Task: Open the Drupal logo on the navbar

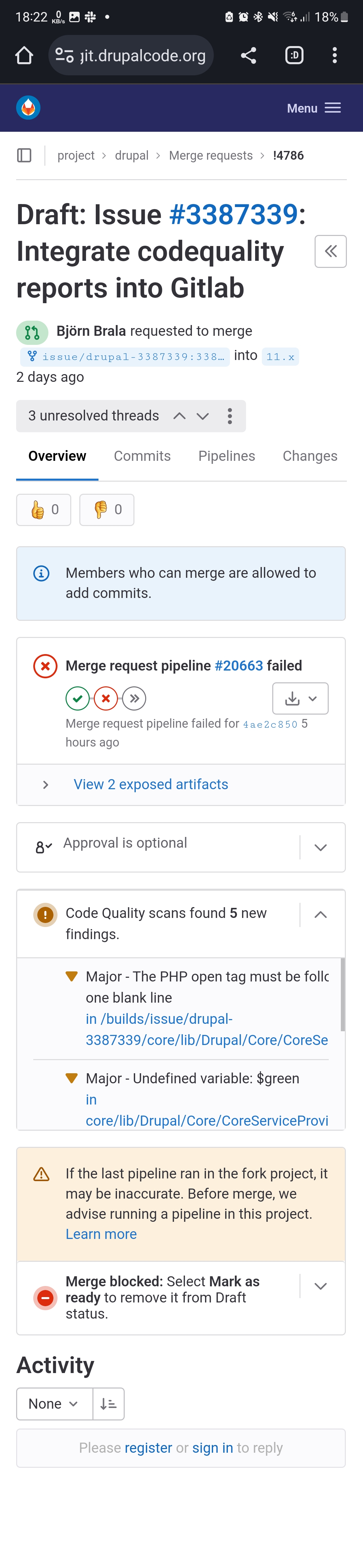Action: (x=28, y=108)
